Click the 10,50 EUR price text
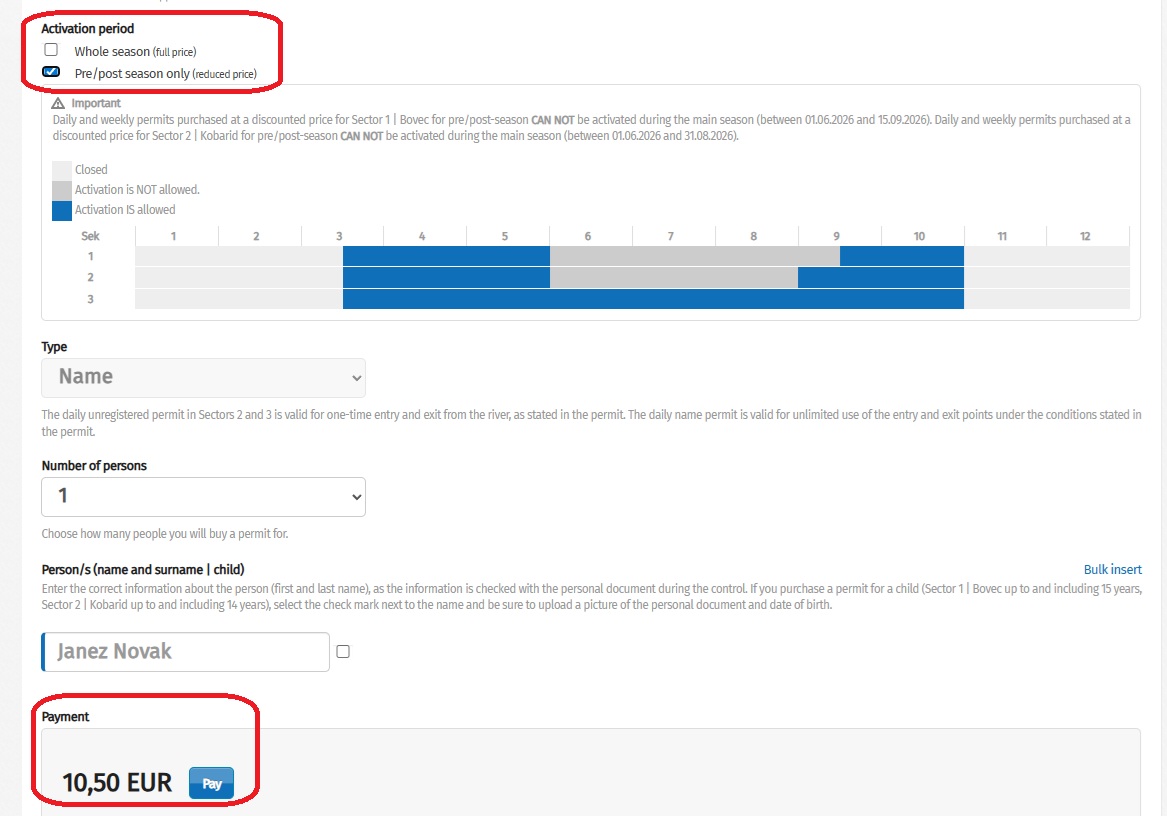Screen dimensions: 1167x816 coord(117,782)
